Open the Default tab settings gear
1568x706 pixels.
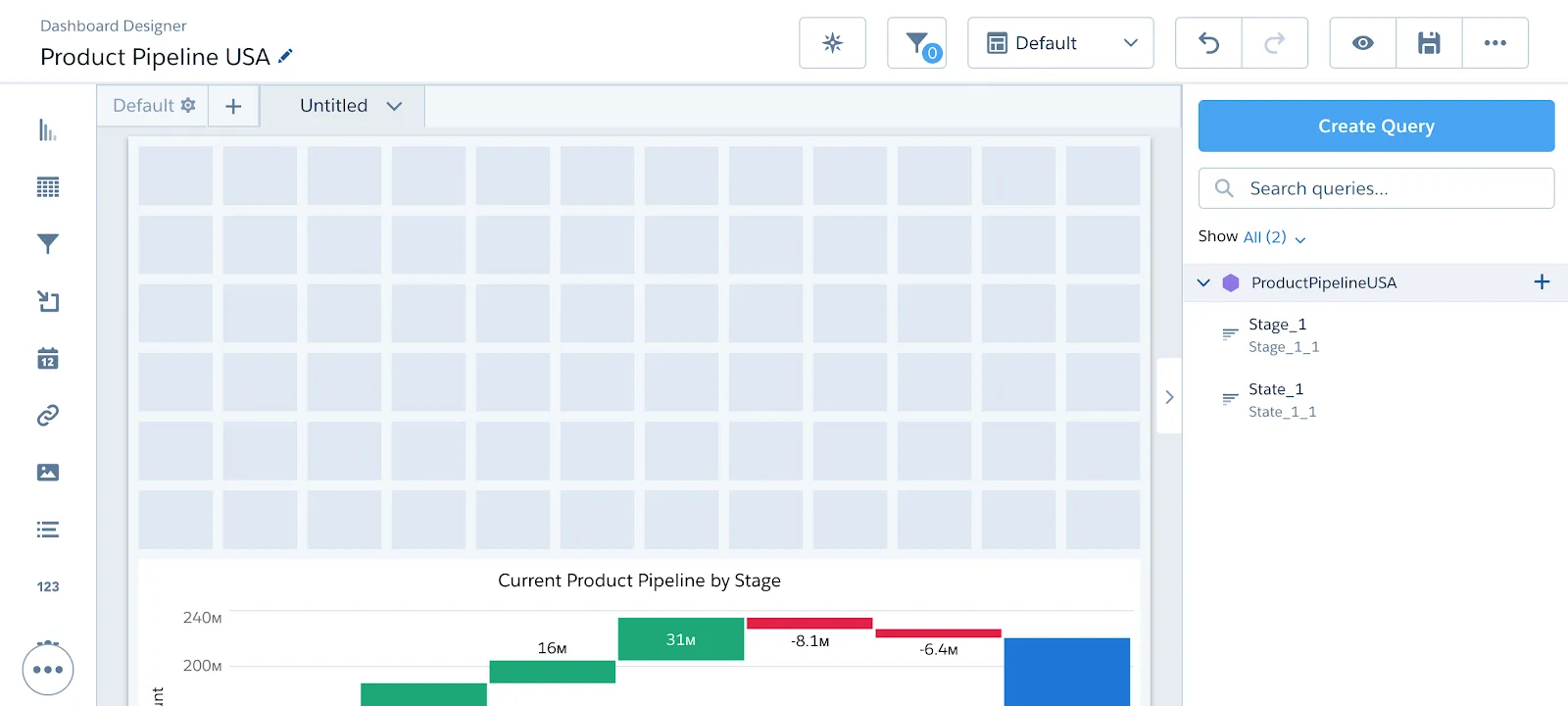pyautogui.click(x=188, y=105)
